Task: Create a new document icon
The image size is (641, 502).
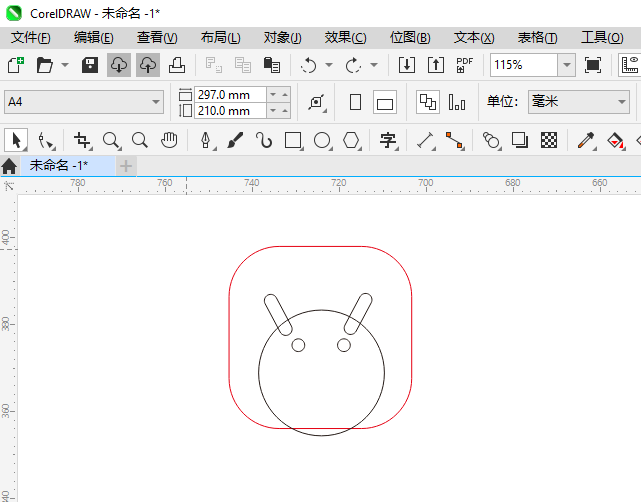Action: click(x=16, y=65)
